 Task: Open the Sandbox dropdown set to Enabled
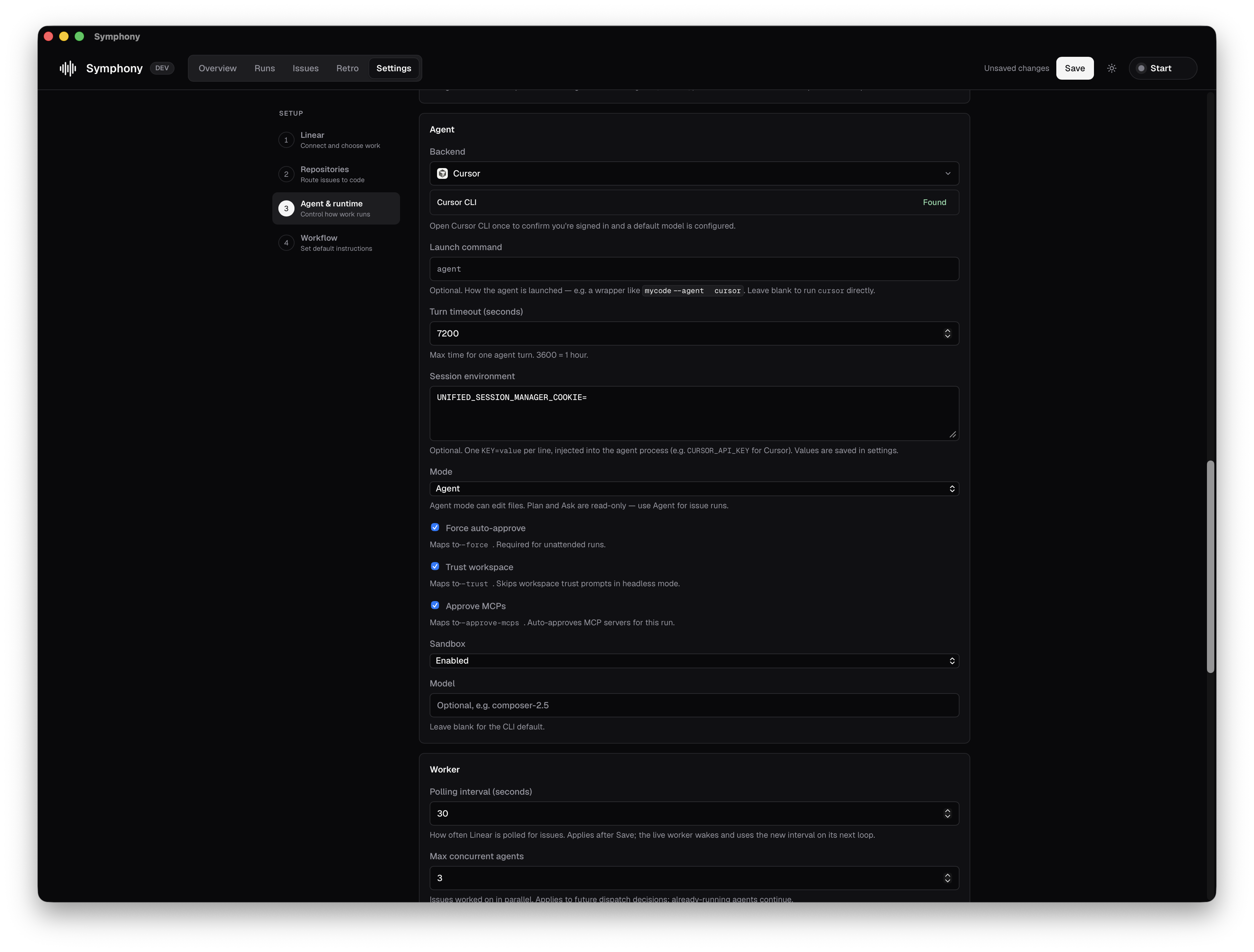pyautogui.click(x=694, y=661)
